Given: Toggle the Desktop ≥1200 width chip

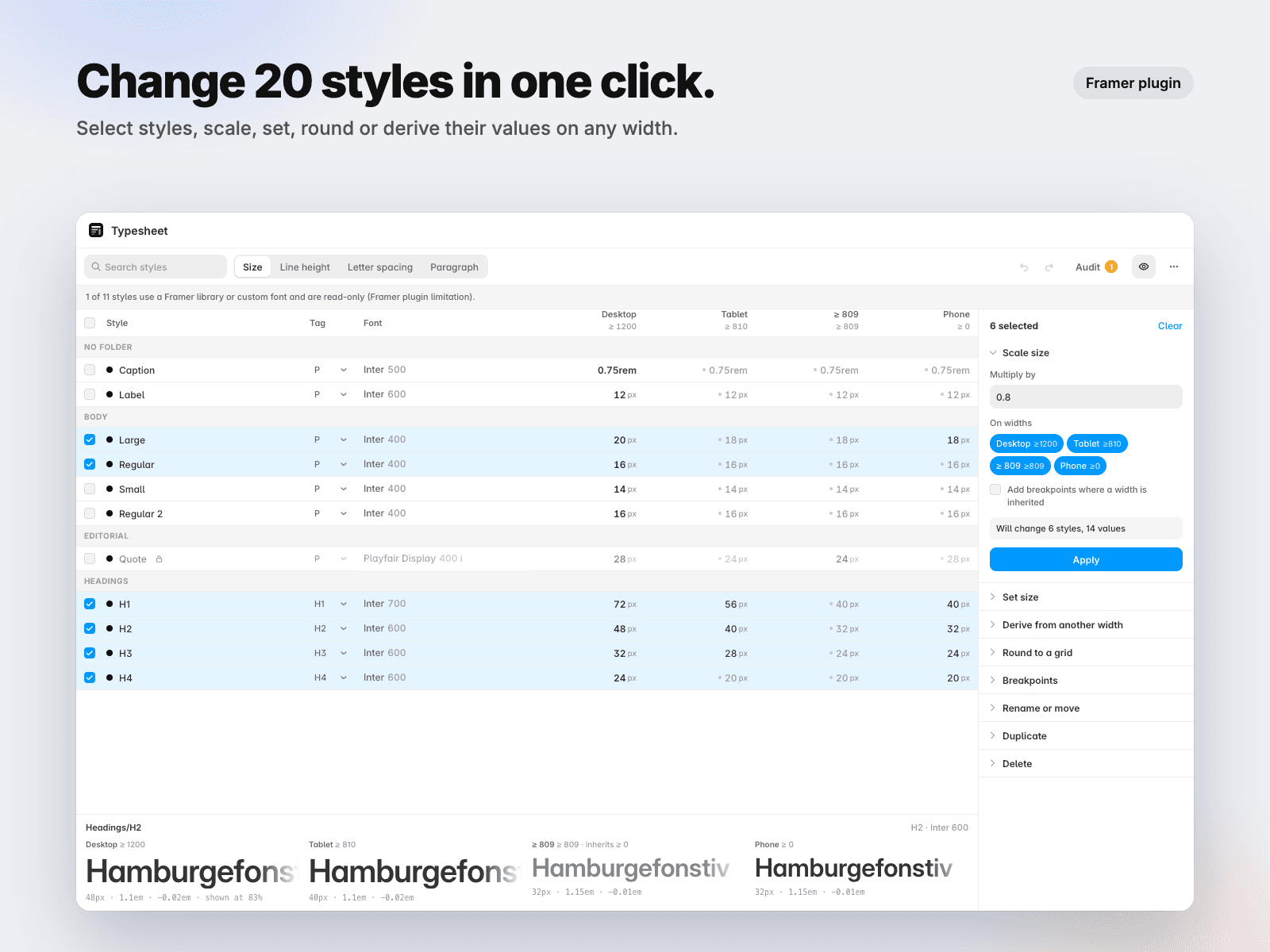Looking at the screenshot, I should pos(1026,443).
